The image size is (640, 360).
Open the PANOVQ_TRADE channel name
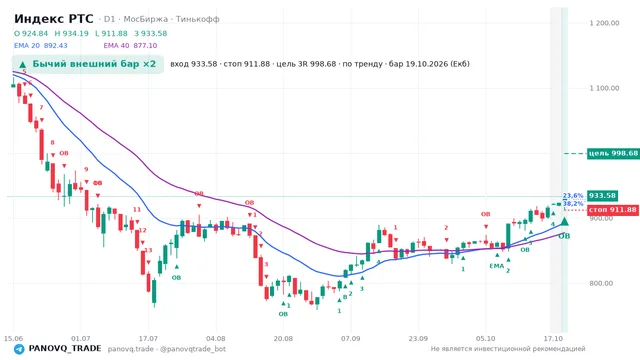(65, 349)
